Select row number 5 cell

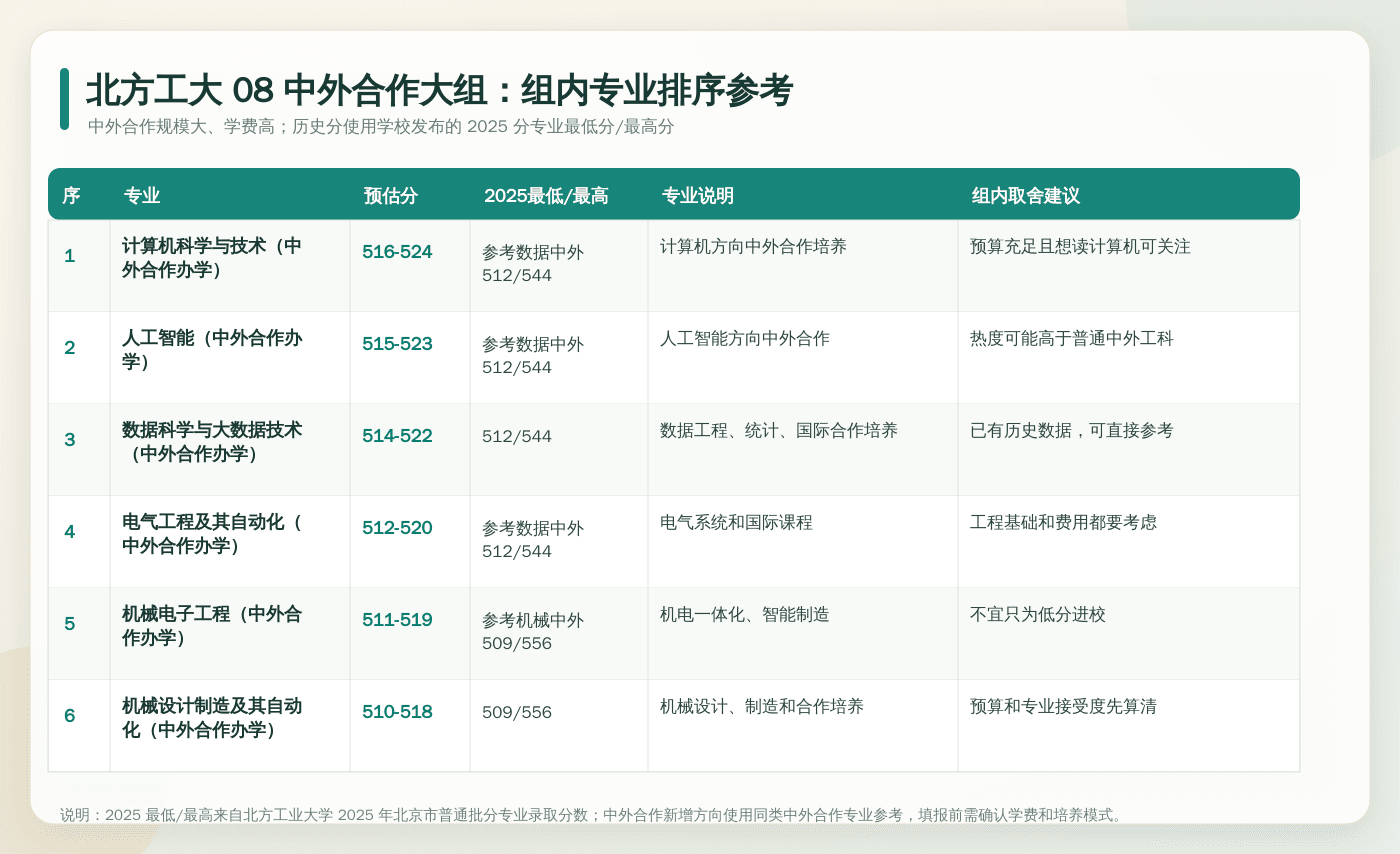(79, 634)
